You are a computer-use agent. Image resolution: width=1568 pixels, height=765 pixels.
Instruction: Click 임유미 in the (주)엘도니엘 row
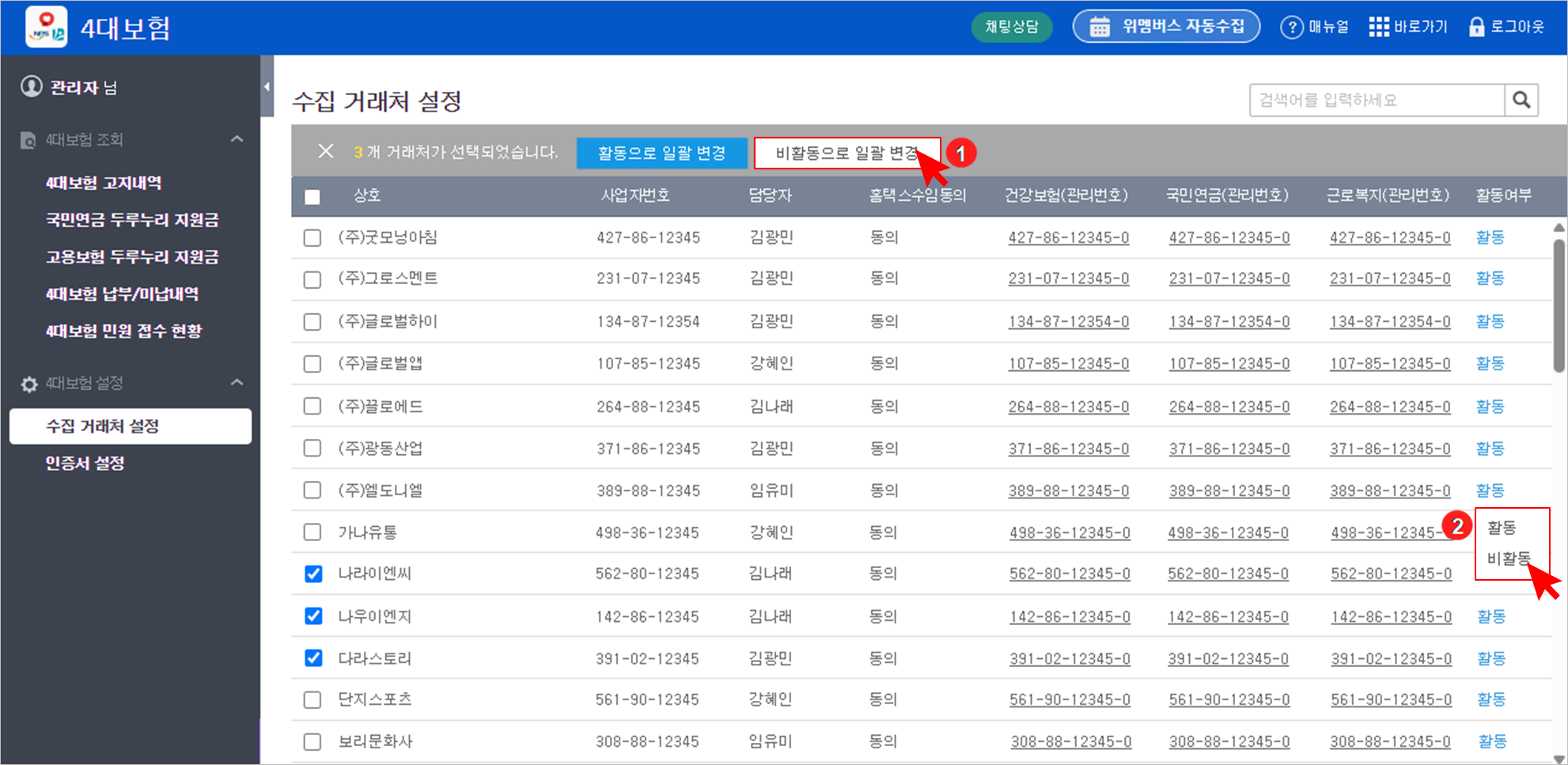point(771,490)
